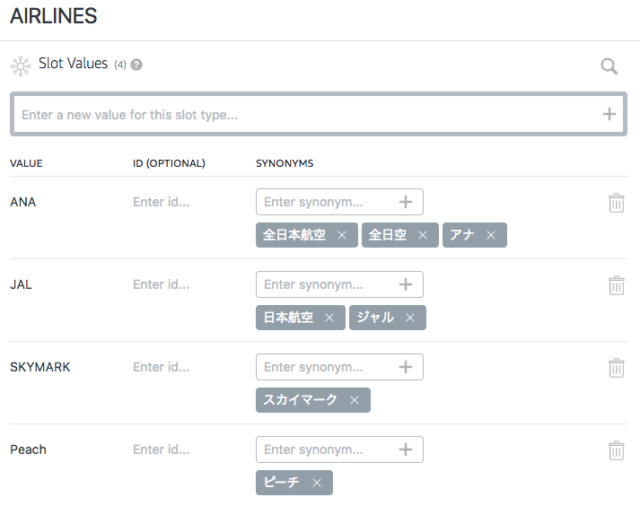The height and width of the screenshot is (532, 640).
Task: Select the ANA value name
Action: pos(23,202)
